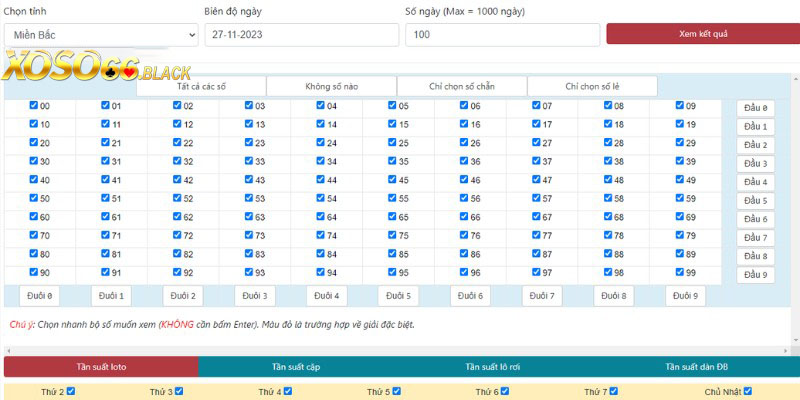Click the Đầu 6 button

756,219
